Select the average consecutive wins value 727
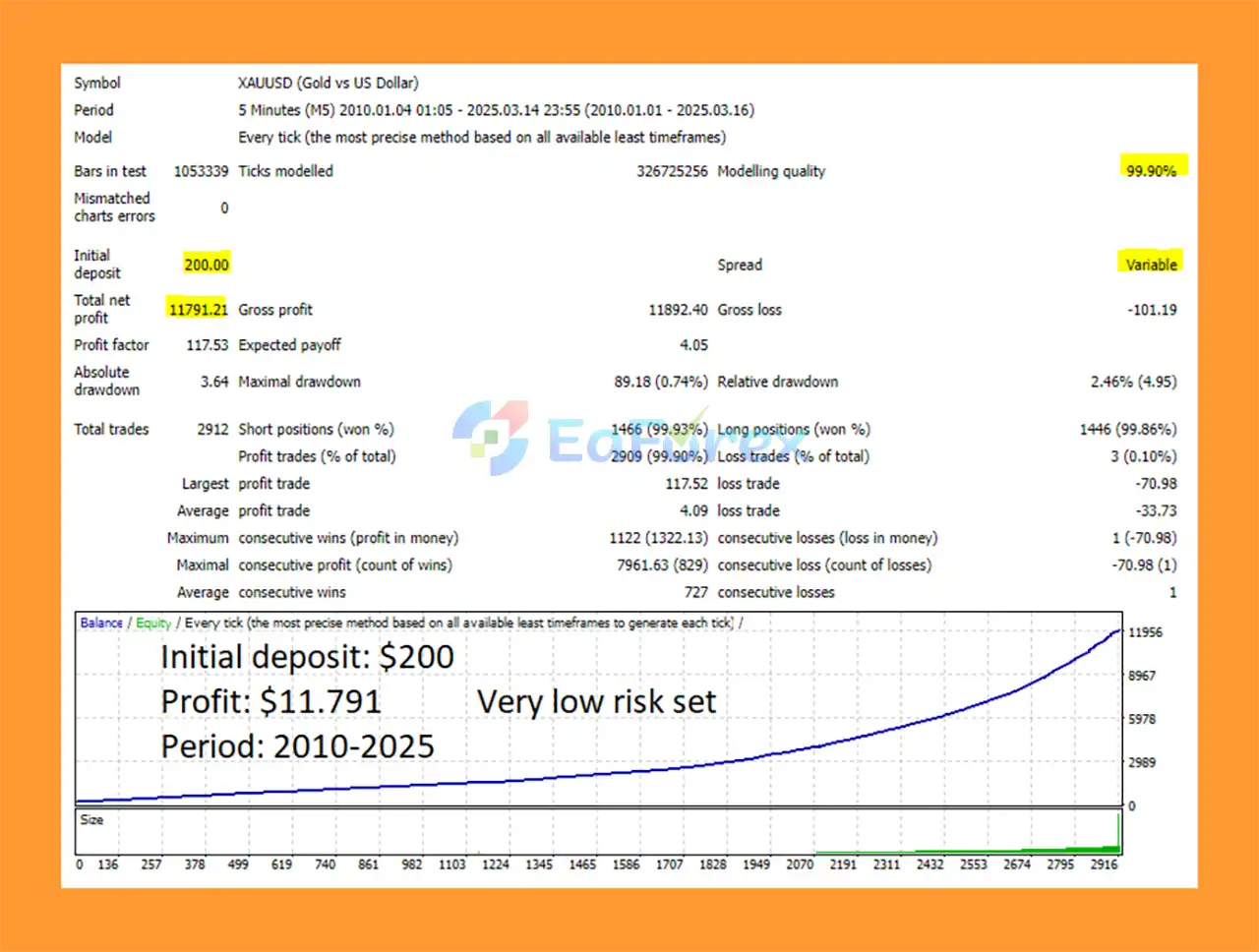 (x=696, y=592)
